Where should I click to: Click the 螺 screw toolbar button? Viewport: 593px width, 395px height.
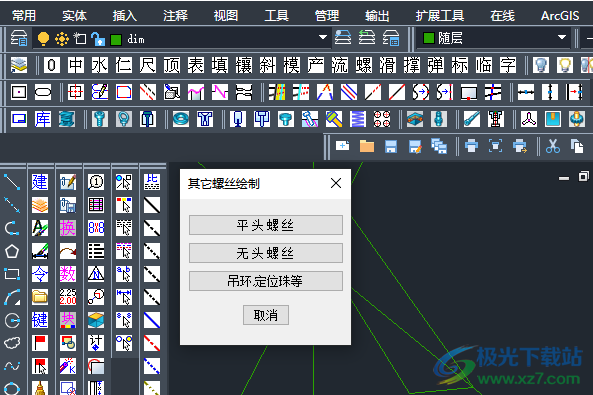point(363,65)
